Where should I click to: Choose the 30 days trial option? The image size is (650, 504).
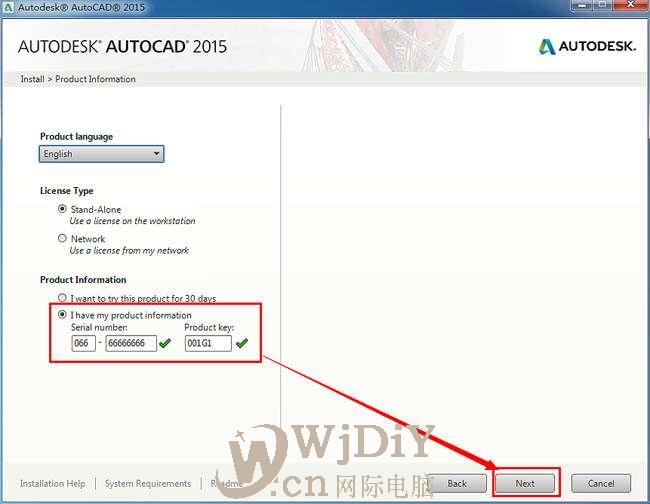[62, 298]
